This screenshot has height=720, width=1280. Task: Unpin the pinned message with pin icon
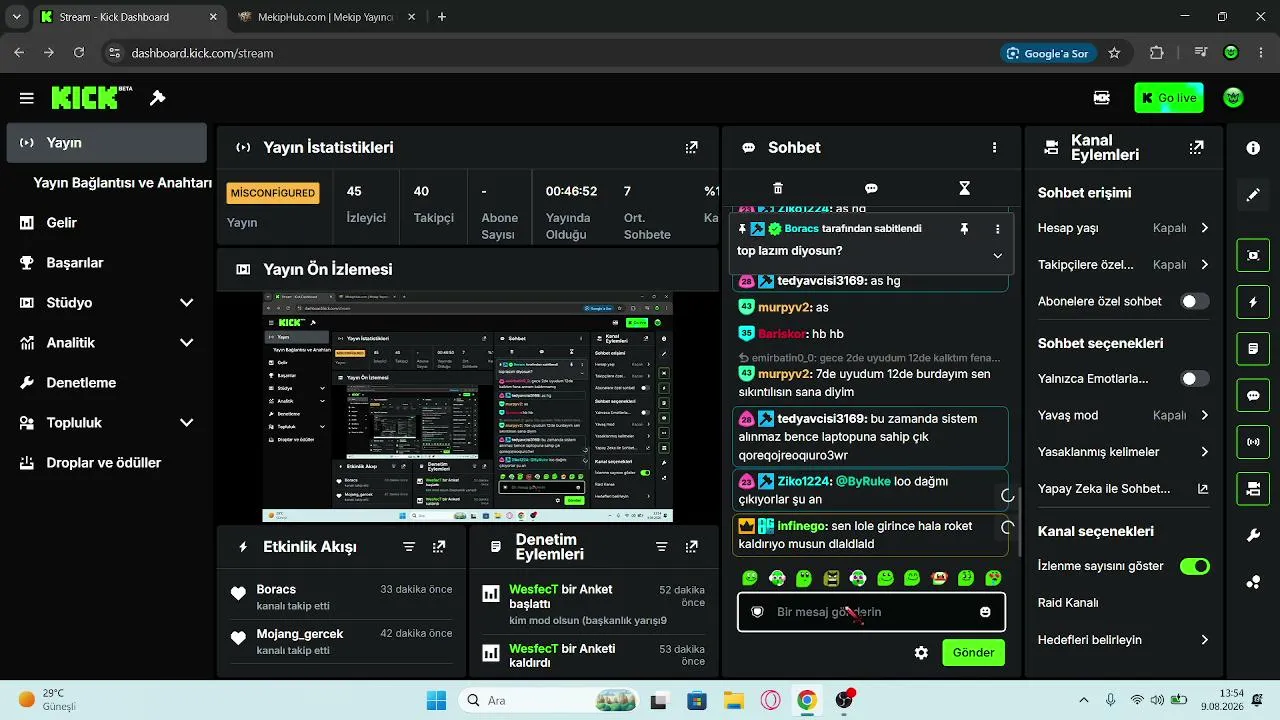coord(964,229)
